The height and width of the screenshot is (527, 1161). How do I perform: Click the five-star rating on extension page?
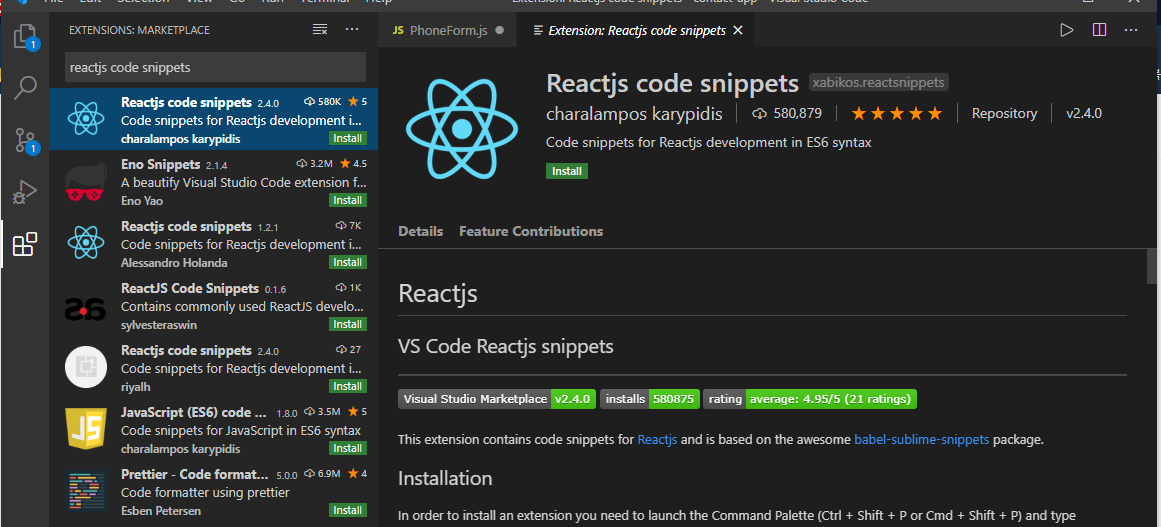896,113
